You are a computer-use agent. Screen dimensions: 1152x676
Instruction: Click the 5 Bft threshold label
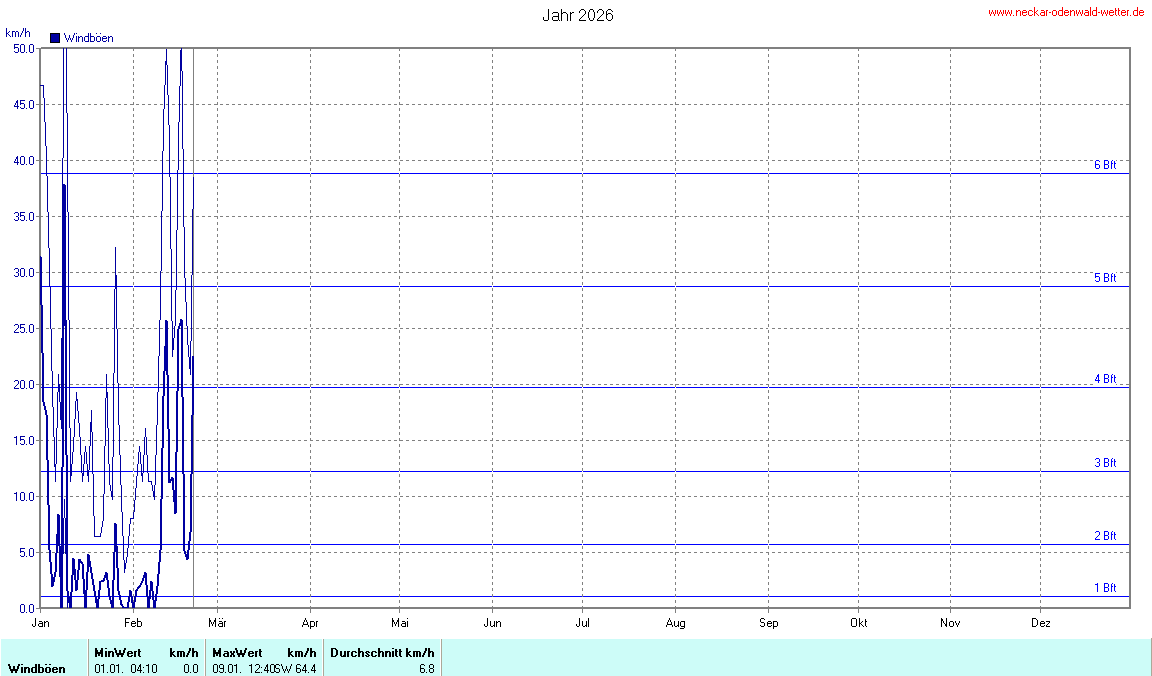[x=1104, y=278]
